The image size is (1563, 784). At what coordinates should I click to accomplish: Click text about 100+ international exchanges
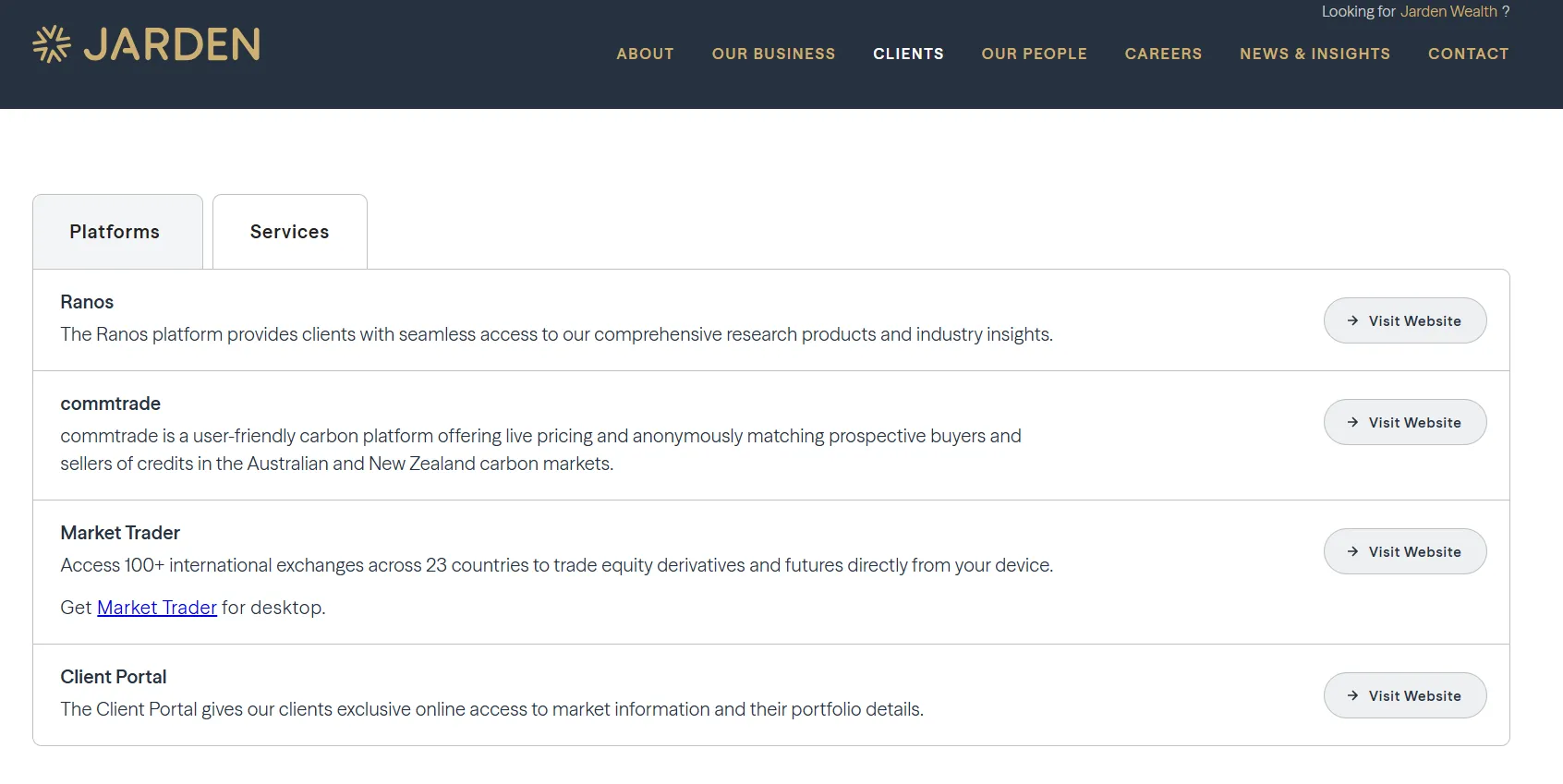[x=556, y=565]
